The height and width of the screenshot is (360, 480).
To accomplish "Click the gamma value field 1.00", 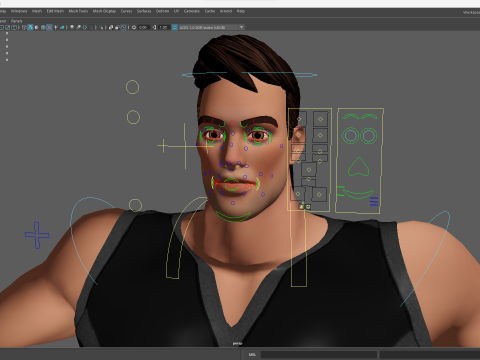I will [164, 27].
